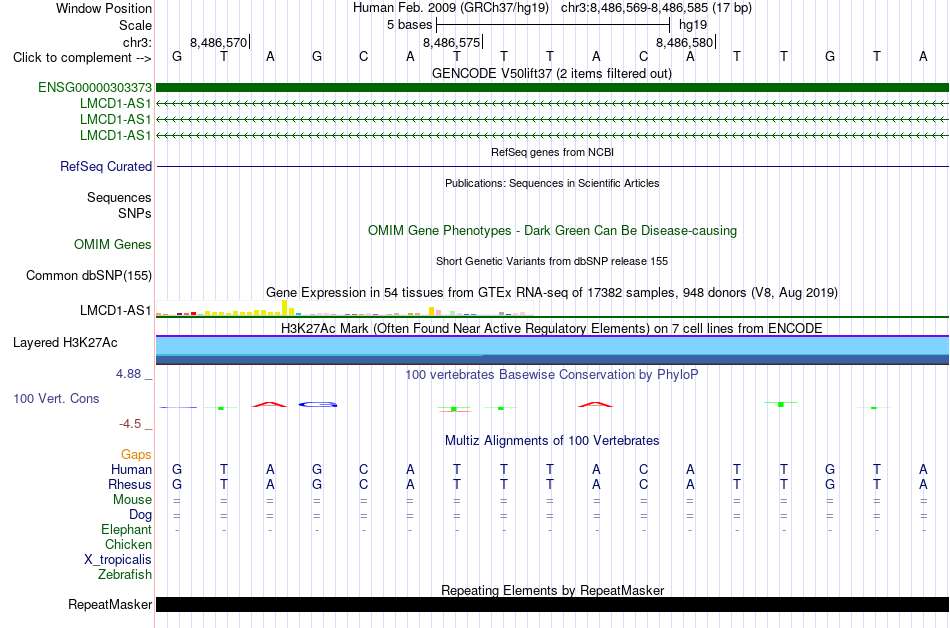Click coordinates chr3:8,486,569-8,486,585 (17 bp)
Viewport: 950px width, 628px height.
point(656,8)
